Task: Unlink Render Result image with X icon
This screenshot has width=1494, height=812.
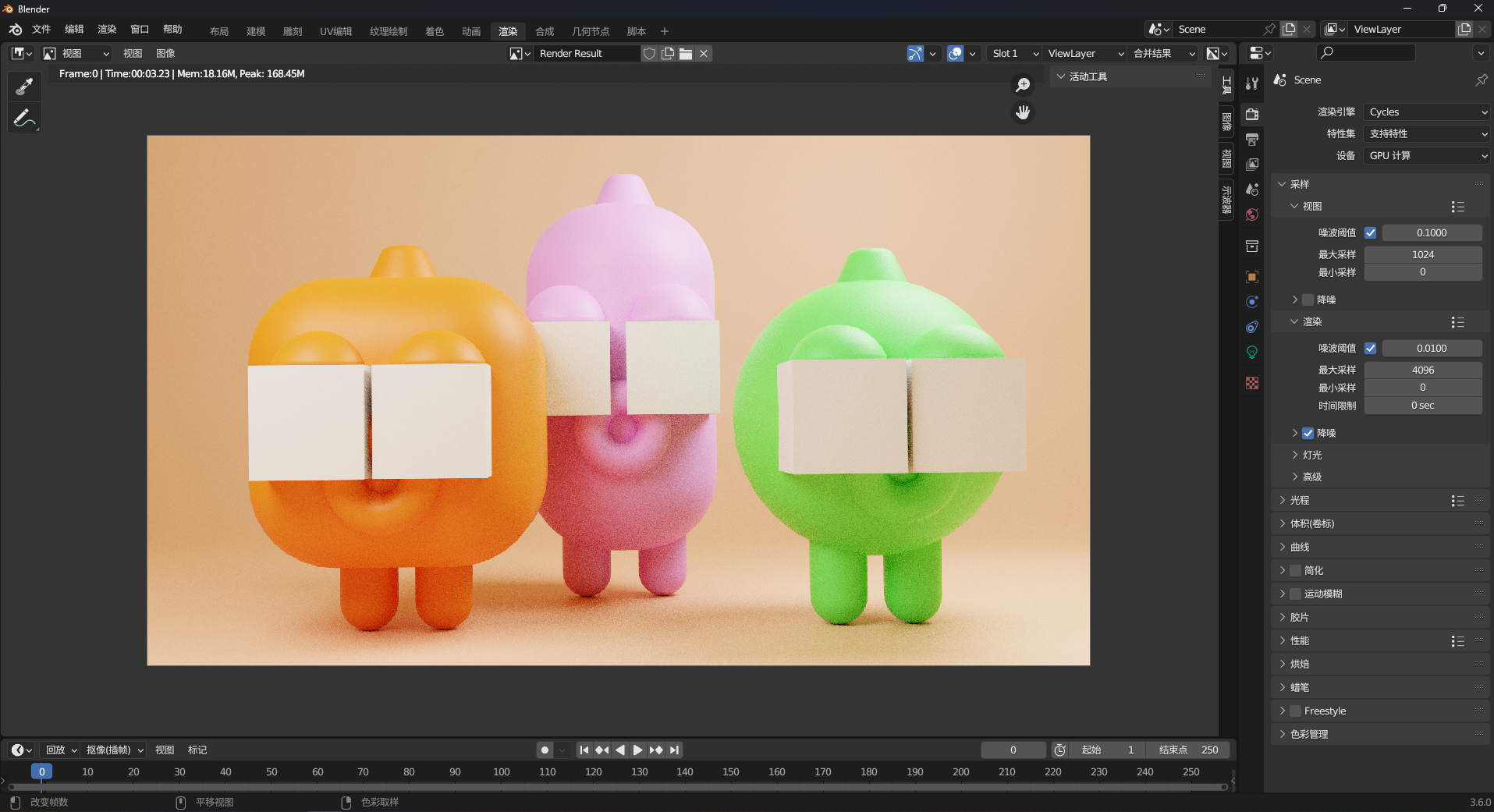Action: tap(704, 54)
